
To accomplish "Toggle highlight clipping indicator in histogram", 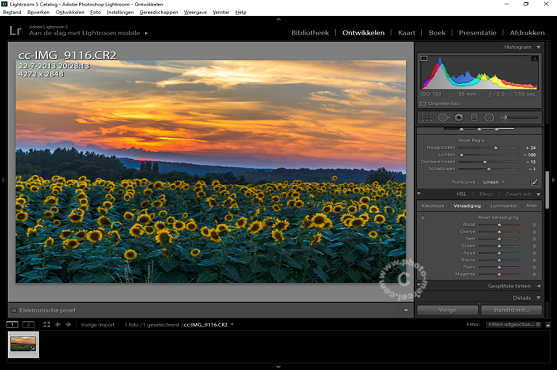I will [534, 59].
